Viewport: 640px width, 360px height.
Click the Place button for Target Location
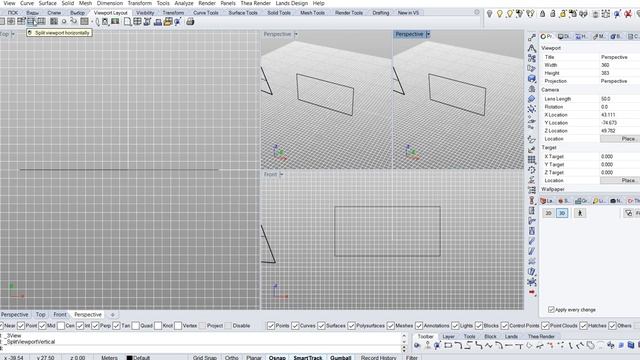pos(620,180)
